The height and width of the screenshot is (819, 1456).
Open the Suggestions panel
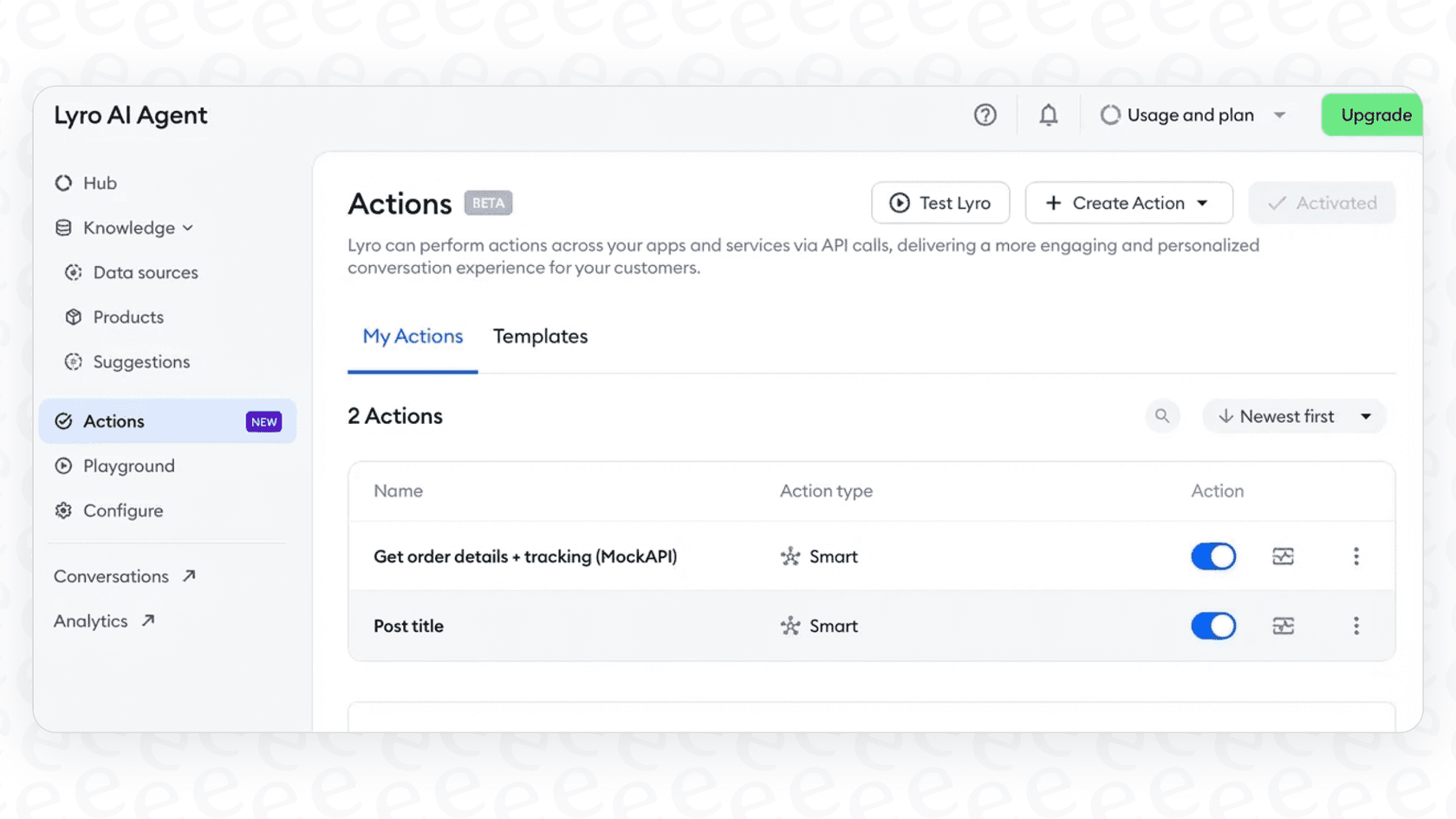click(140, 361)
